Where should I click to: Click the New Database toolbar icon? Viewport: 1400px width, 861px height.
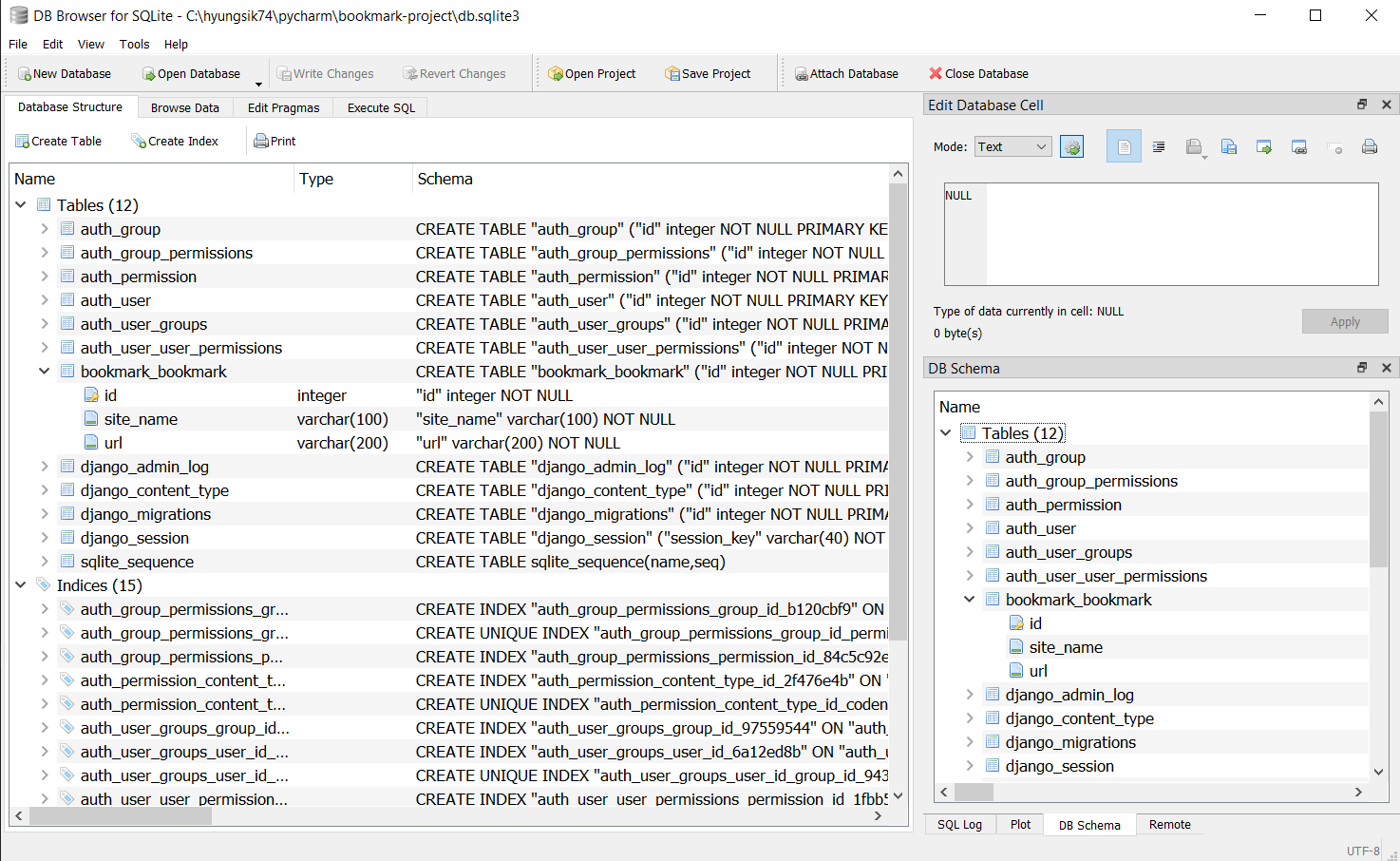(25, 74)
